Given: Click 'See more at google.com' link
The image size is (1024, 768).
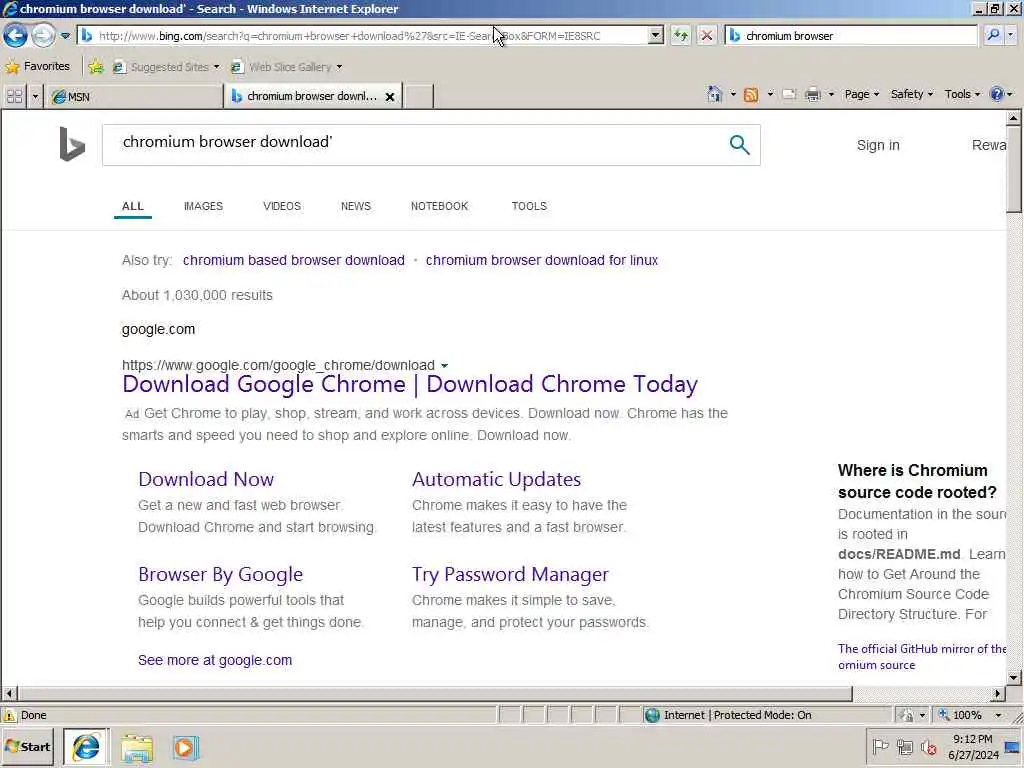Looking at the screenshot, I should click(215, 660).
